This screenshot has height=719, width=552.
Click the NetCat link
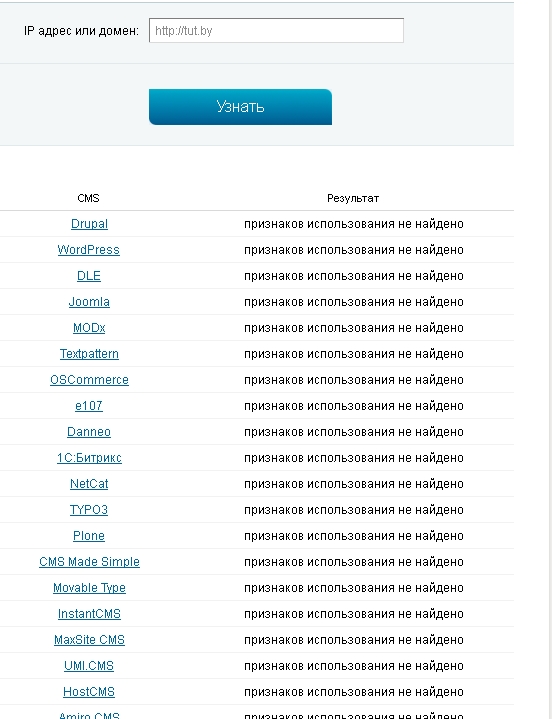point(89,484)
